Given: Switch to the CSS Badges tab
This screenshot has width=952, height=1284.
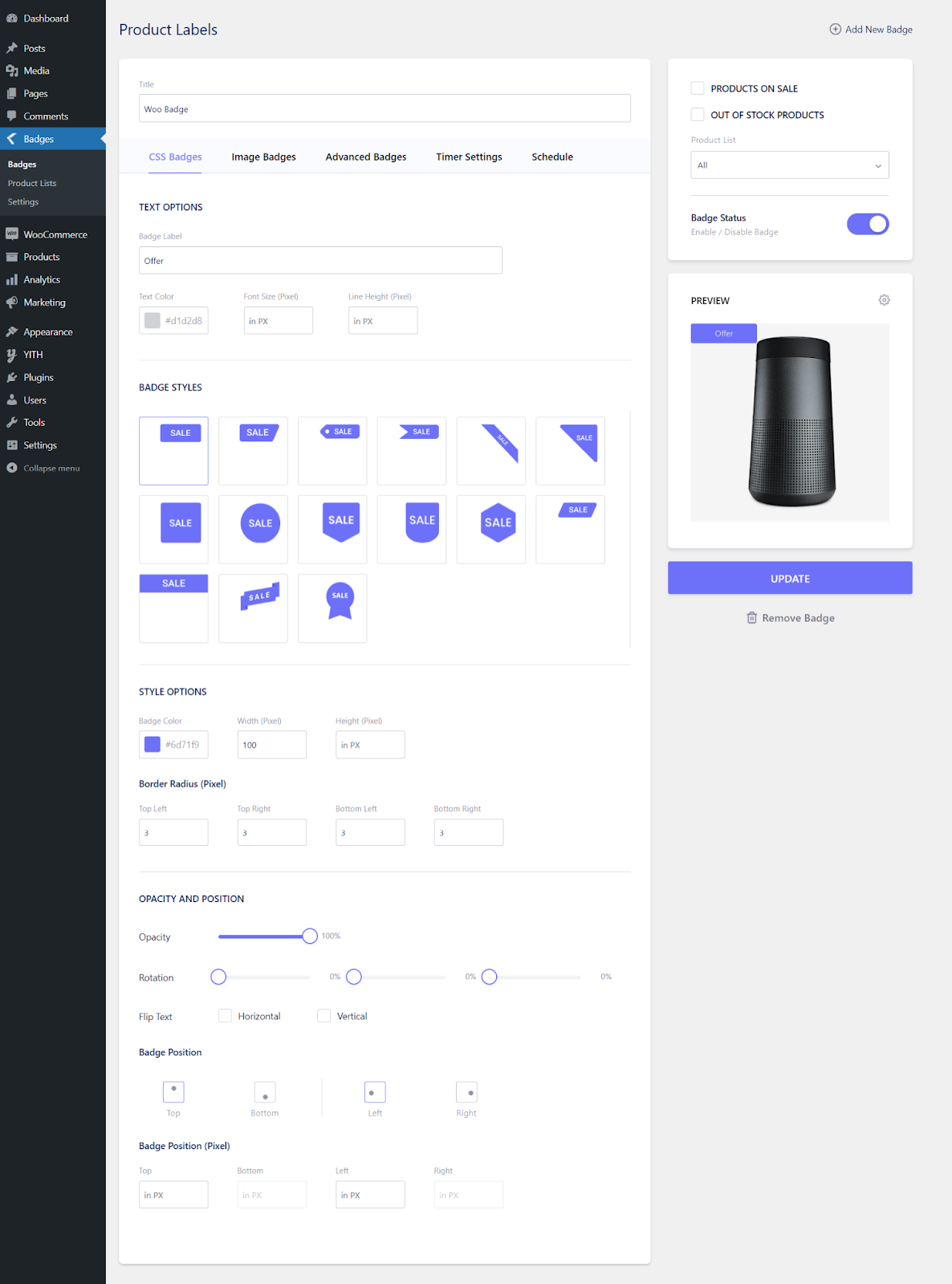Looking at the screenshot, I should coord(175,156).
